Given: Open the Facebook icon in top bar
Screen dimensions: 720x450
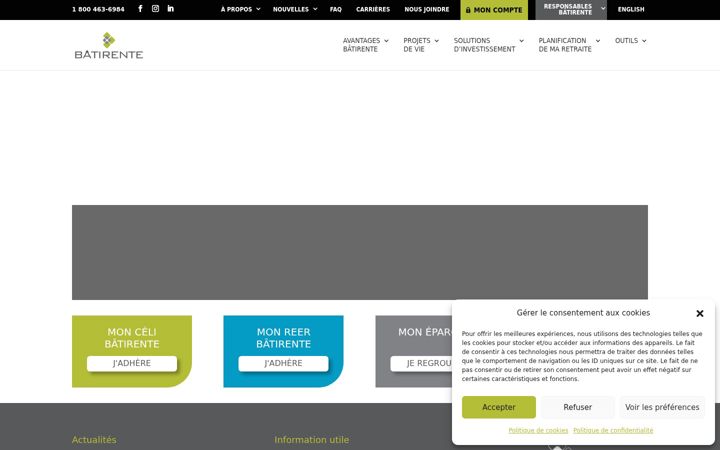Looking at the screenshot, I should coord(141,8).
